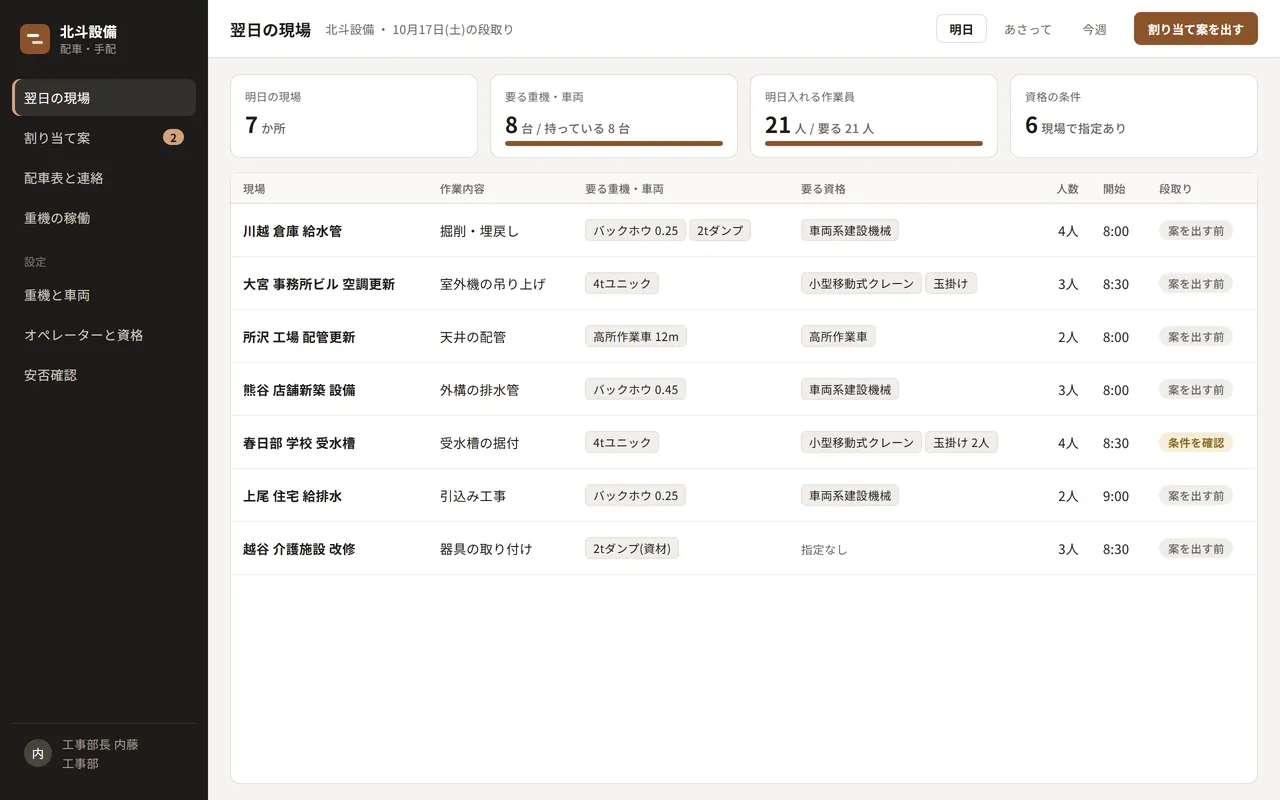
Task: Click the 割り当て案を出す button
Action: [x=1196, y=29]
